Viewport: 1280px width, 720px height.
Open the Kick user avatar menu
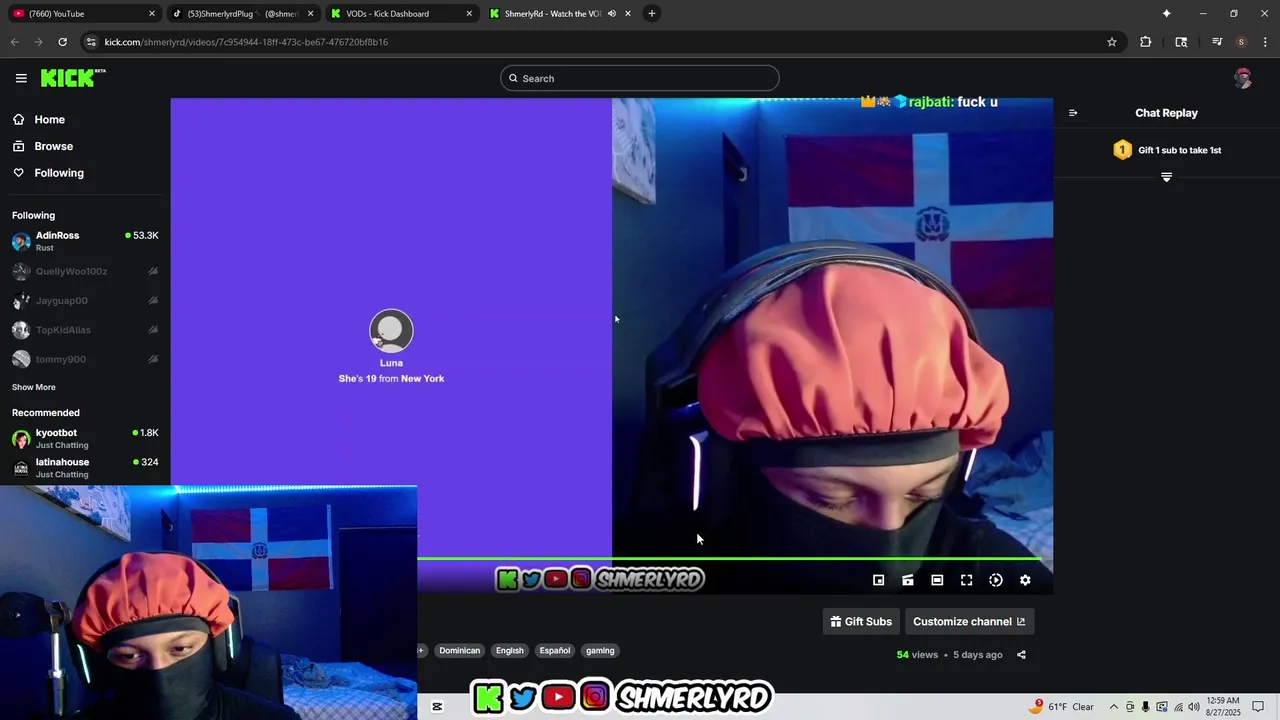click(1243, 79)
